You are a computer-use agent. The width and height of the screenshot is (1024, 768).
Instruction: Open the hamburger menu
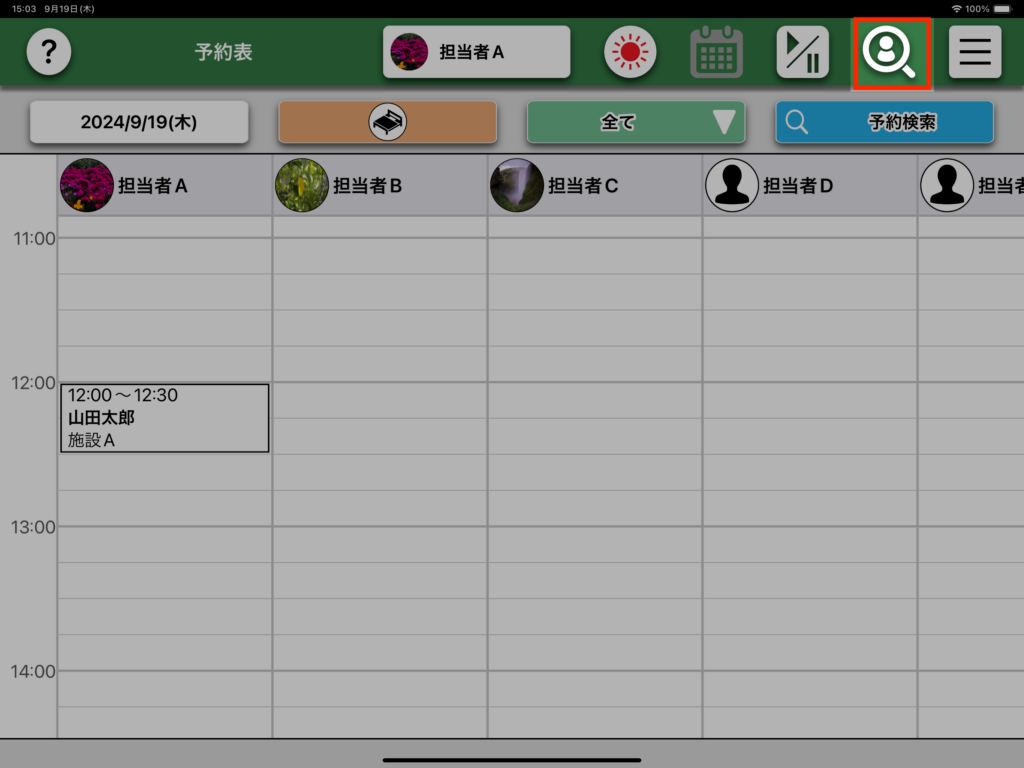click(x=974, y=52)
